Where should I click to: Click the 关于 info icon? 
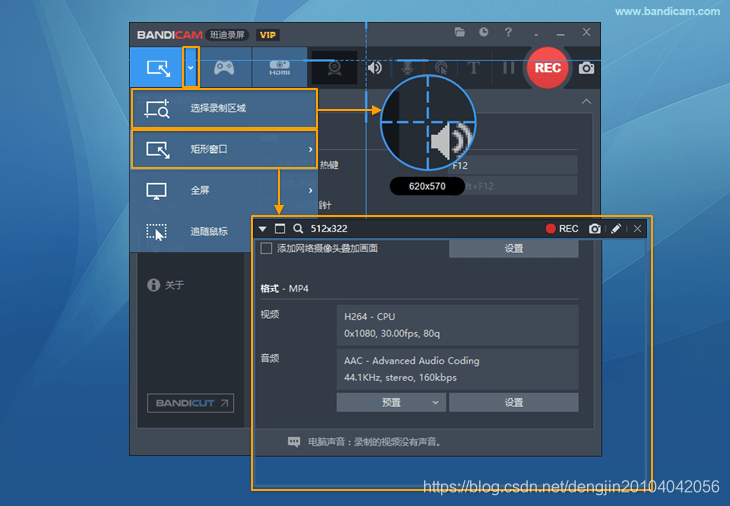point(153,285)
